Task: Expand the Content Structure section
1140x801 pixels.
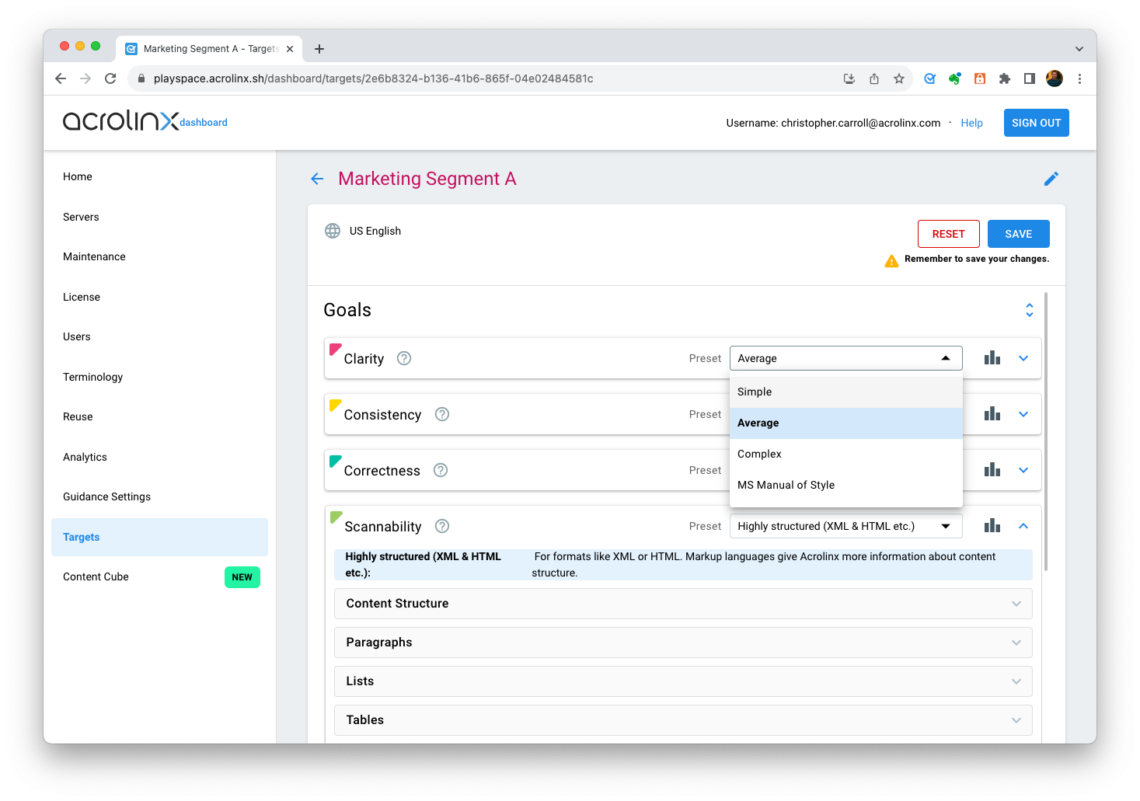Action: click(683, 603)
